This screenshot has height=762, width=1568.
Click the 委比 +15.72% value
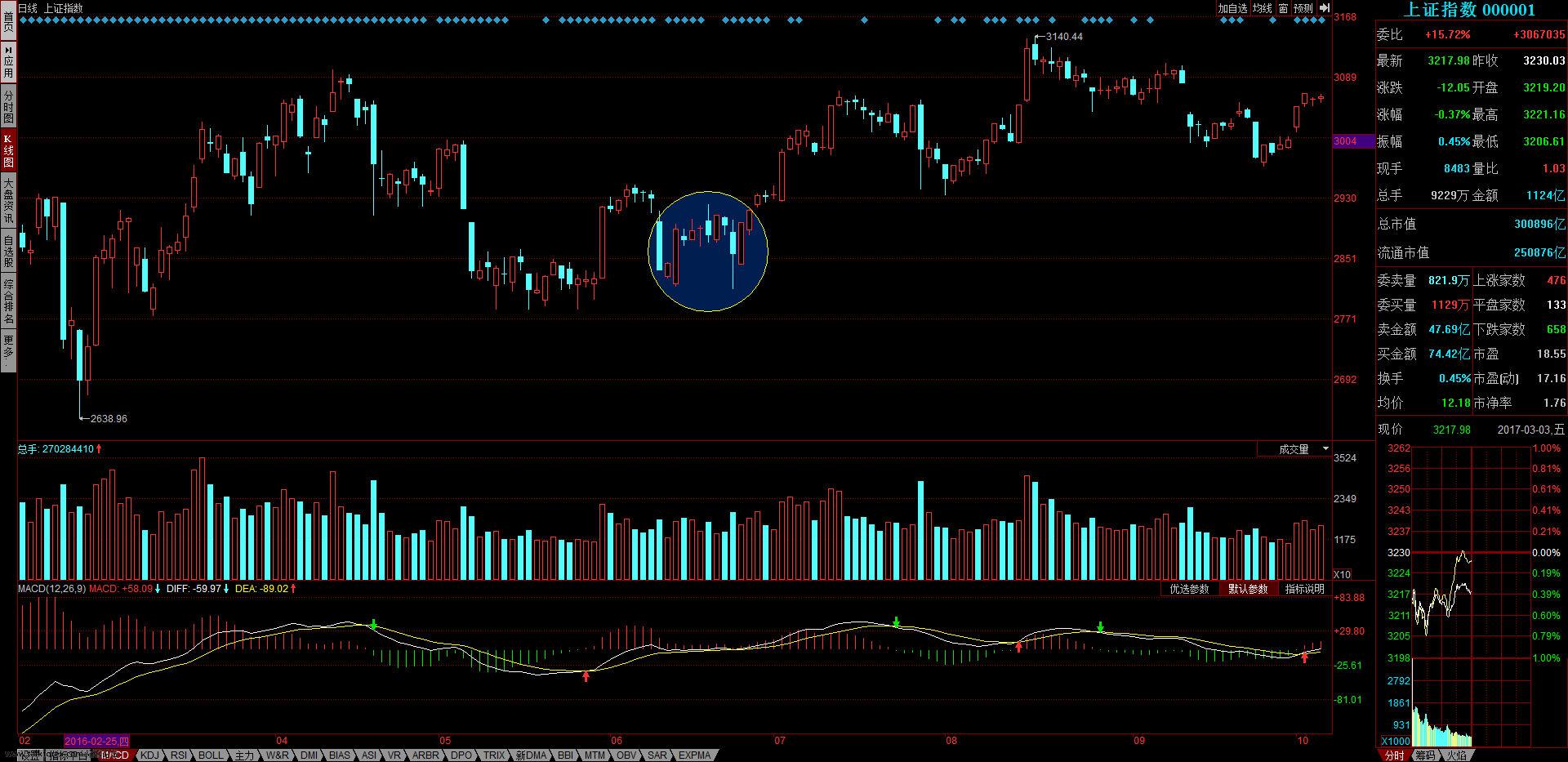[1447, 34]
